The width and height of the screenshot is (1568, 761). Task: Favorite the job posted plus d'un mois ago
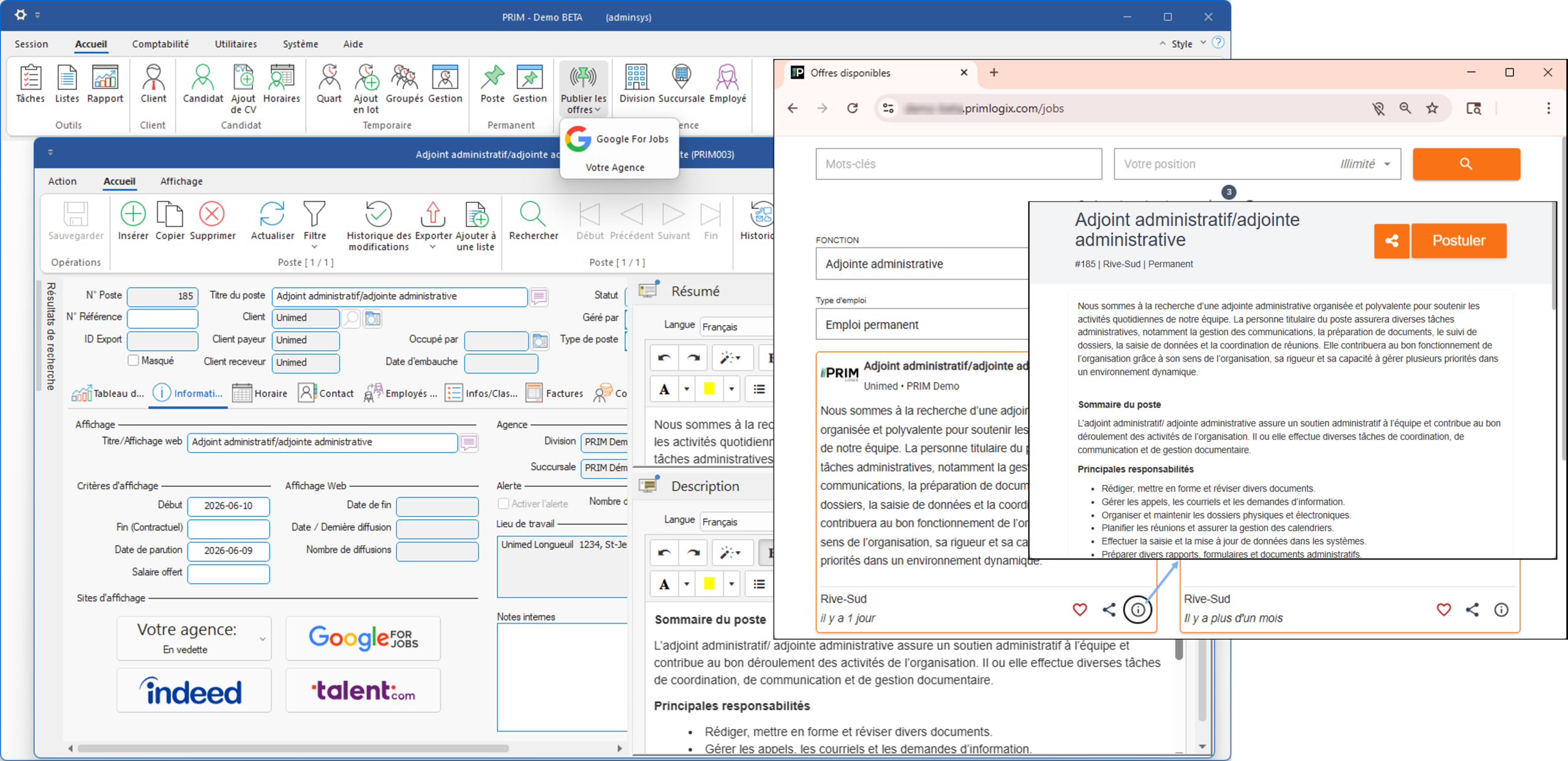pyautogui.click(x=1444, y=610)
